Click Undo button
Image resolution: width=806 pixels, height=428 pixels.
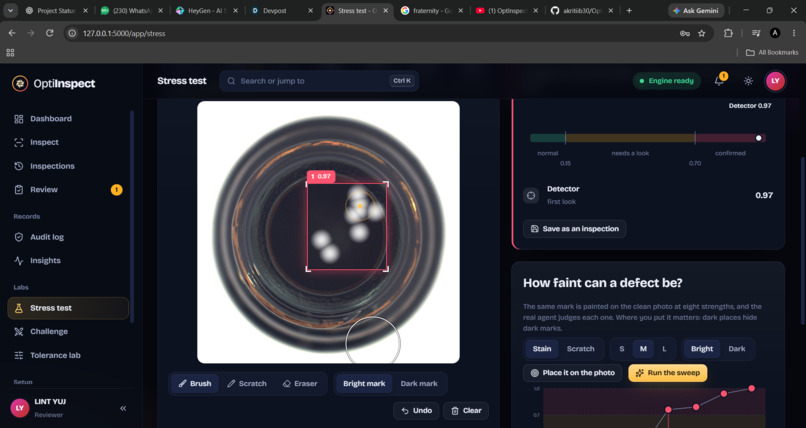pos(416,411)
